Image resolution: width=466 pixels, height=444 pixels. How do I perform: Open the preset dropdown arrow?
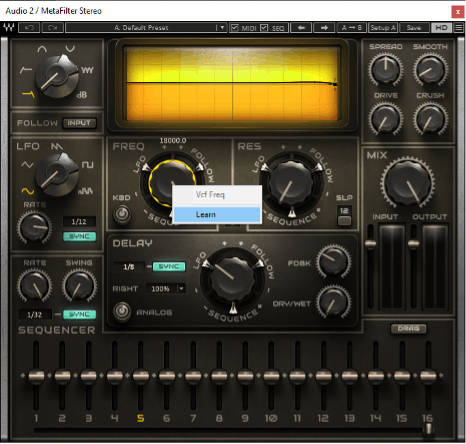[x=221, y=28]
